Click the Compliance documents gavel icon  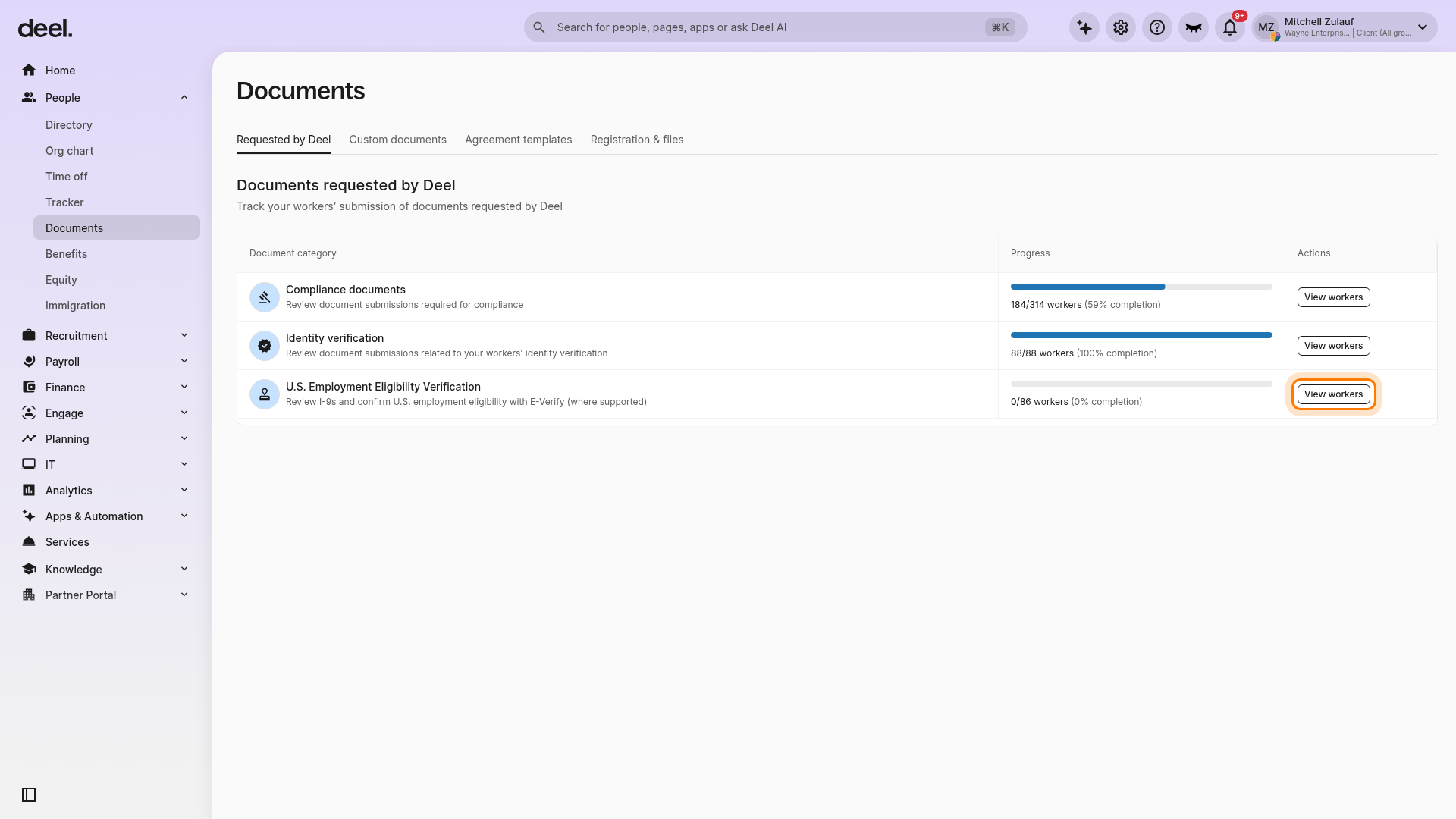click(x=265, y=297)
